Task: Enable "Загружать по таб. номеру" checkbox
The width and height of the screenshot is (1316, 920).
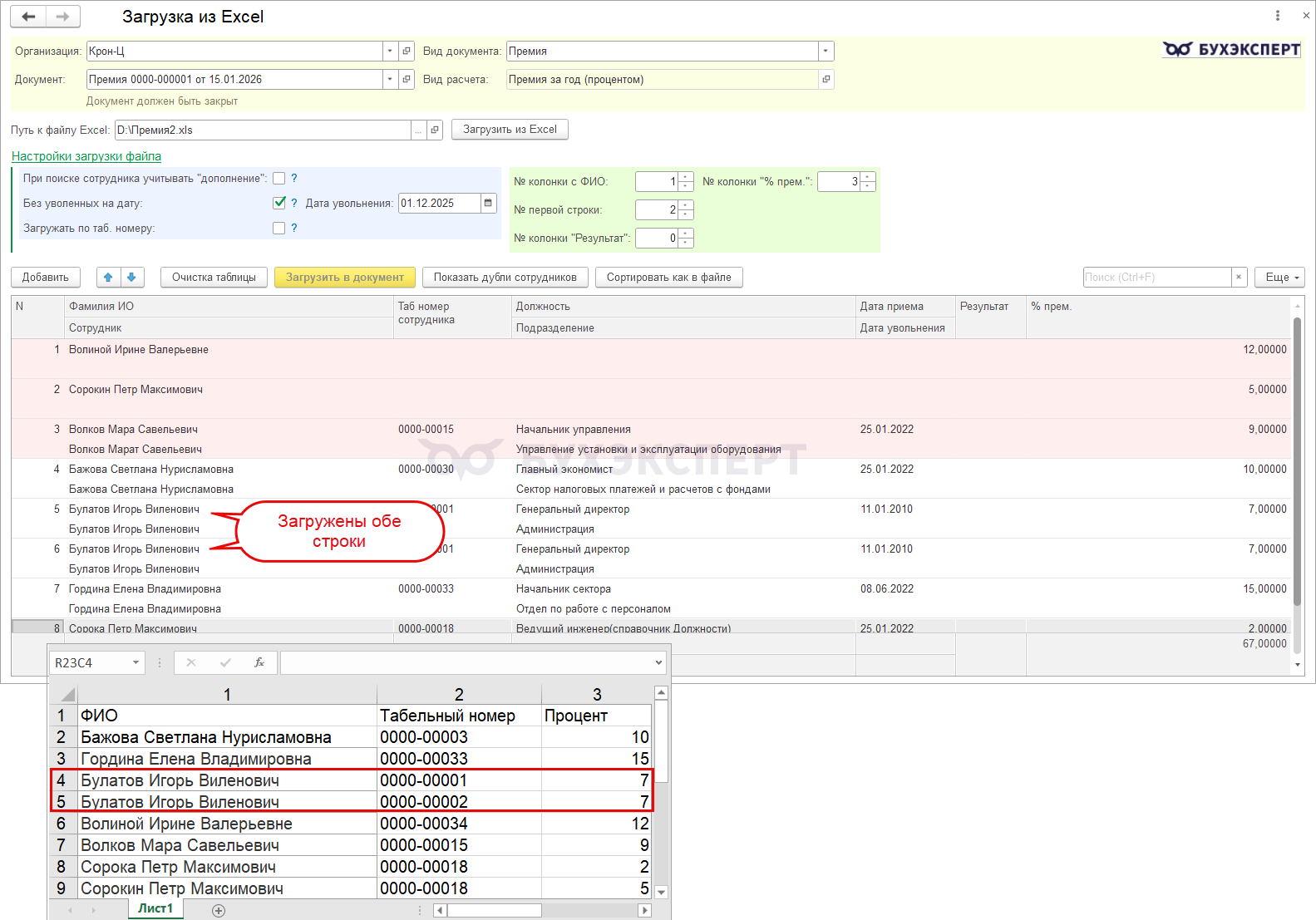Action: (279, 229)
